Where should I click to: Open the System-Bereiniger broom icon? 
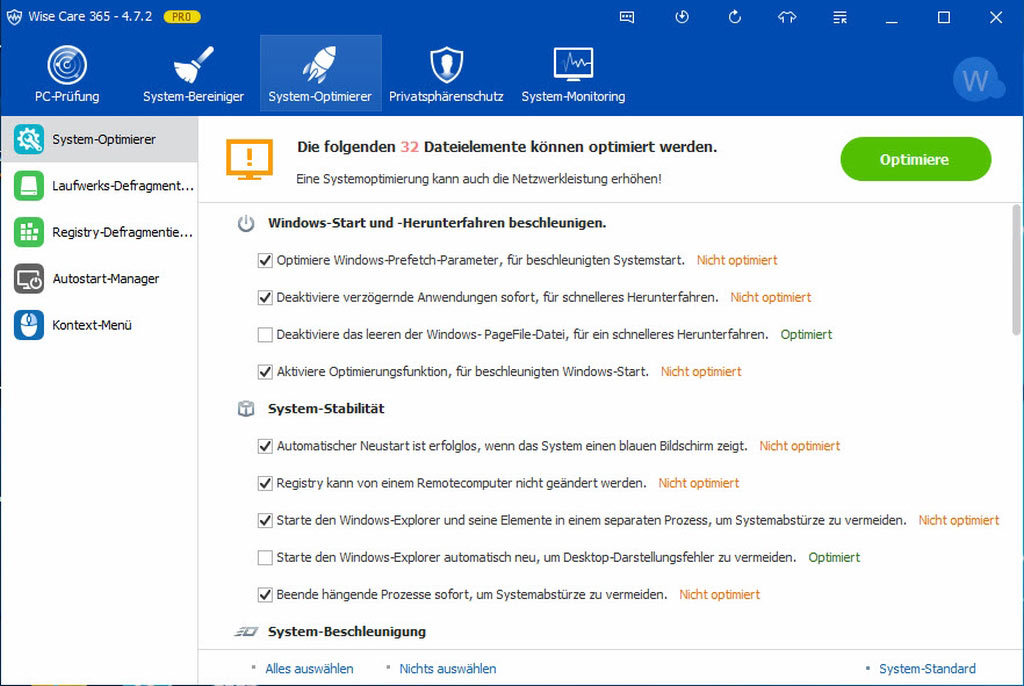tap(193, 65)
